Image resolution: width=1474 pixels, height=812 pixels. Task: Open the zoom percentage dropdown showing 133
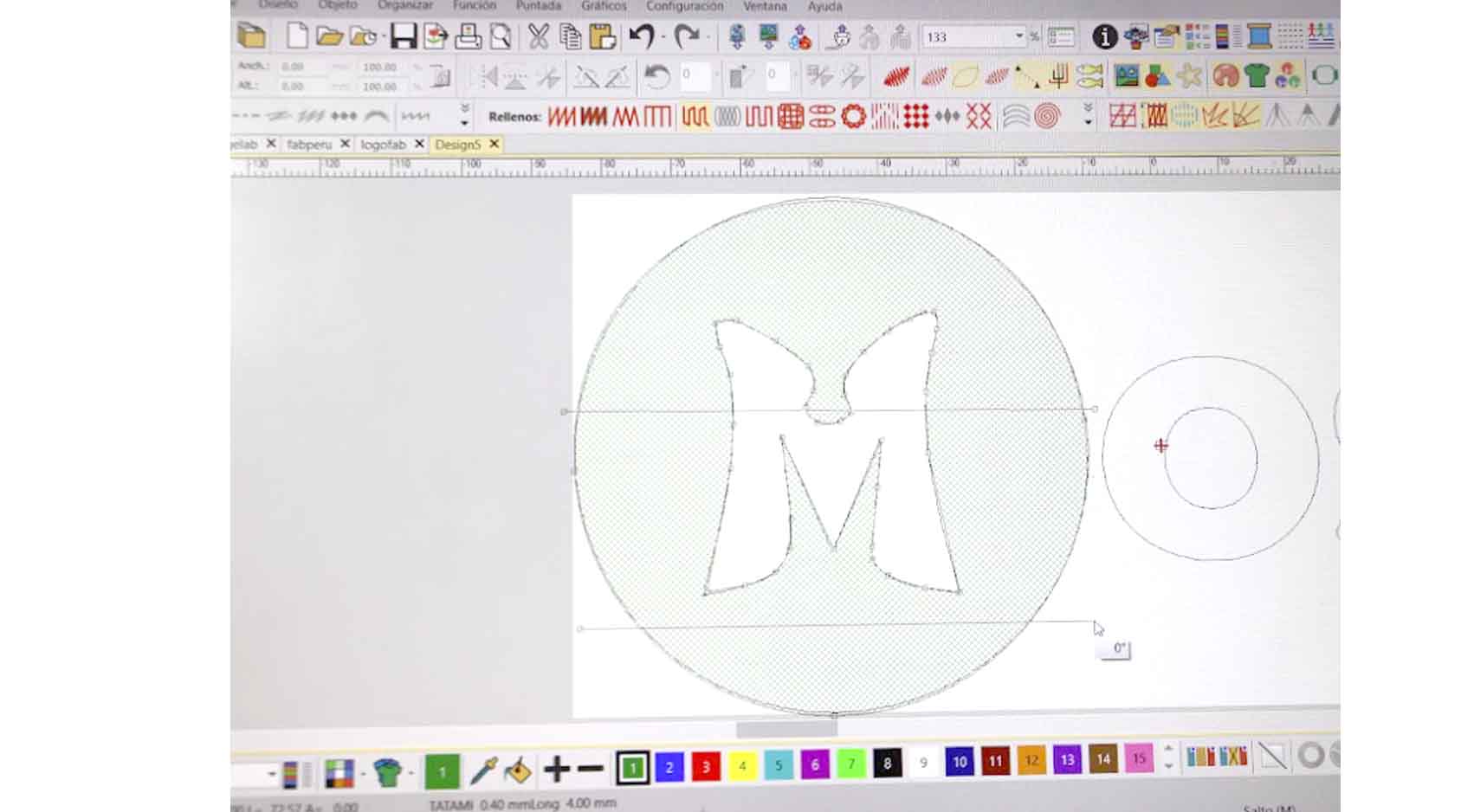[1018, 36]
